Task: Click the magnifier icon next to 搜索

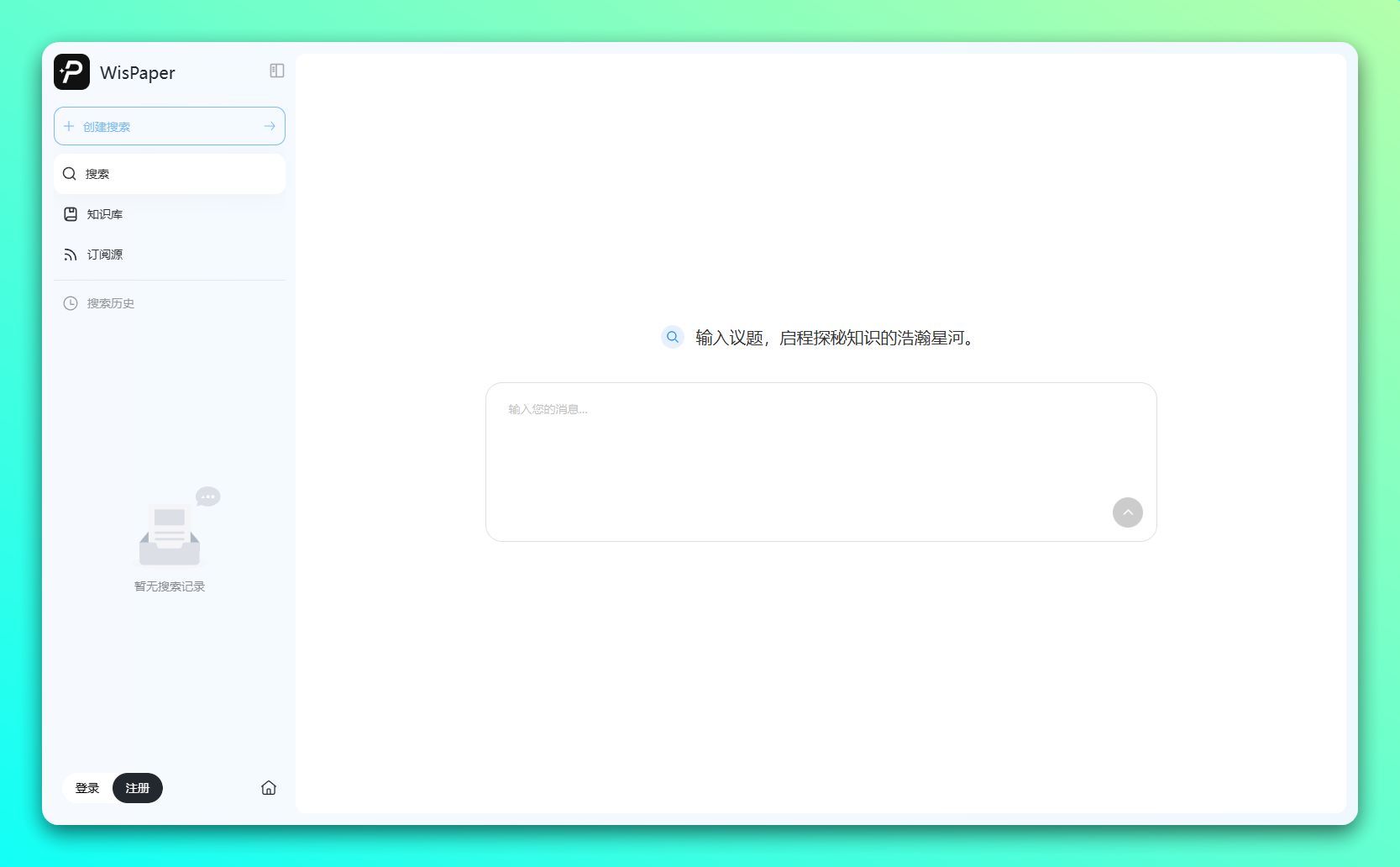Action: (70, 174)
